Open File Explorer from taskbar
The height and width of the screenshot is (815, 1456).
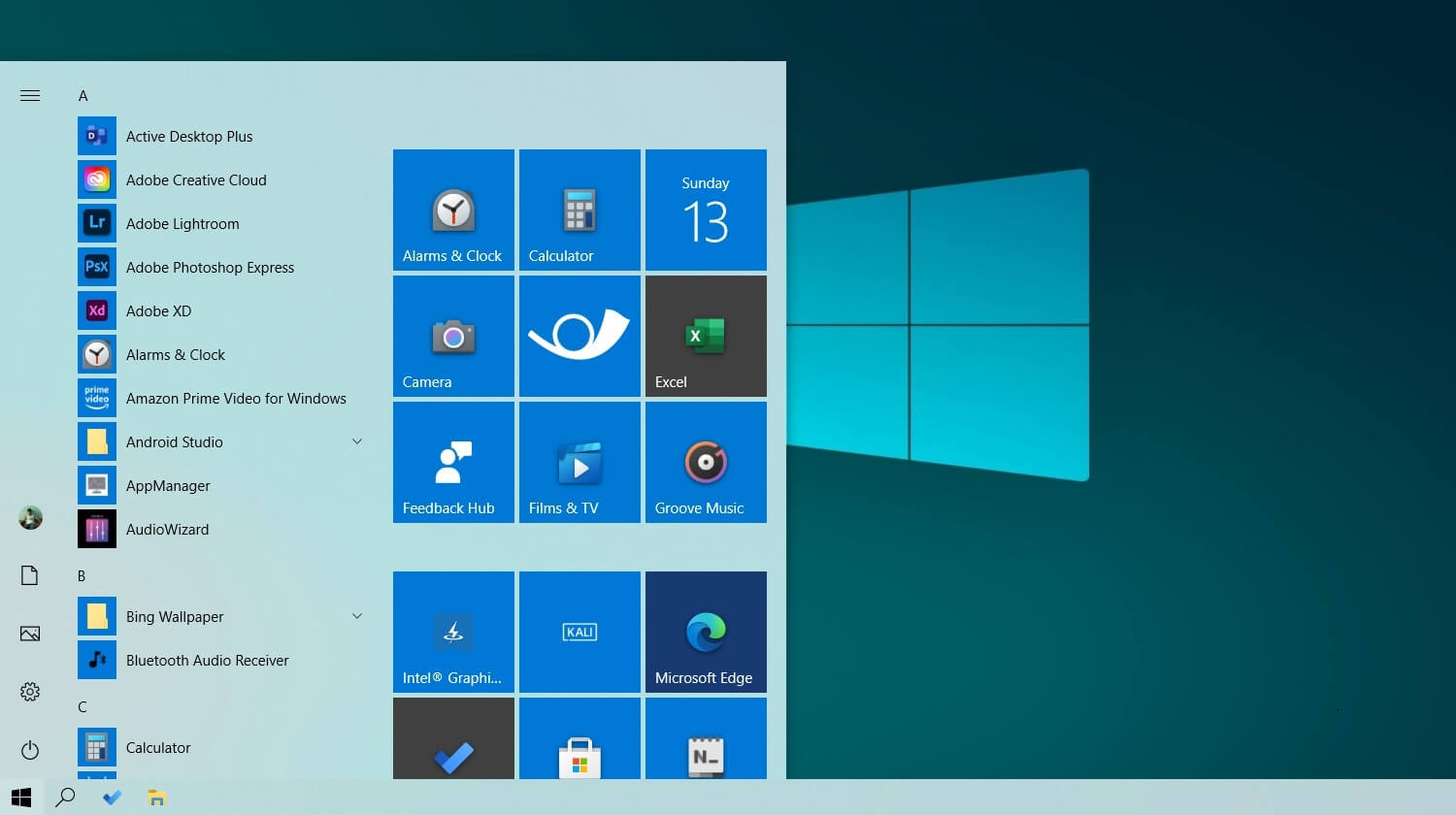coord(157,798)
